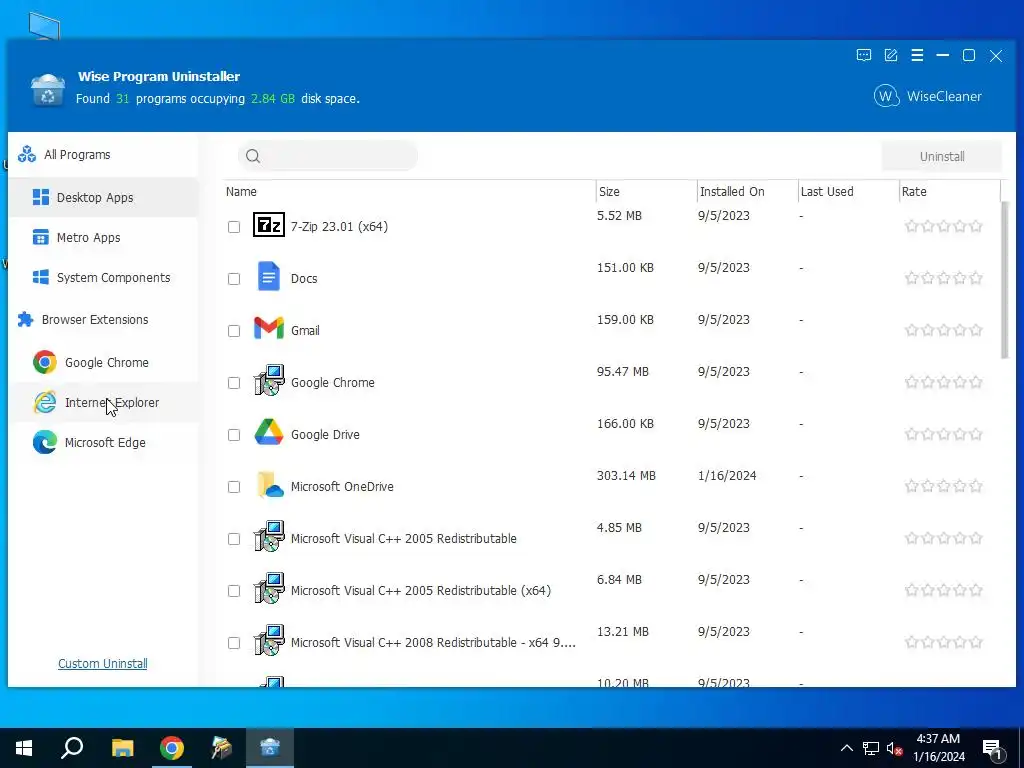This screenshot has height=768, width=1024.
Task: Rate Google Drive with one star
Action: [x=912, y=434]
